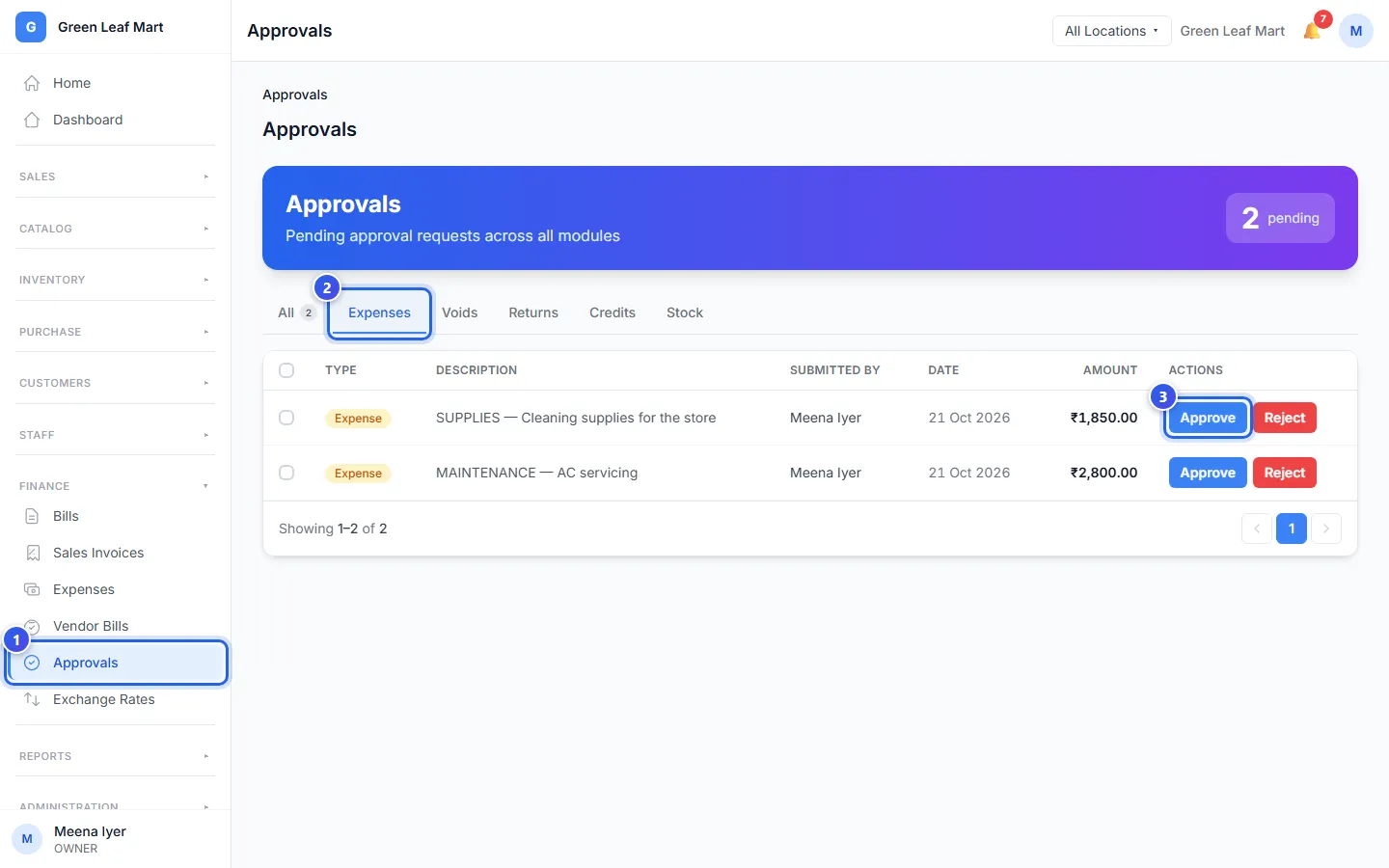
Task: Switch to the Voids tab
Action: pyautogui.click(x=460, y=312)
